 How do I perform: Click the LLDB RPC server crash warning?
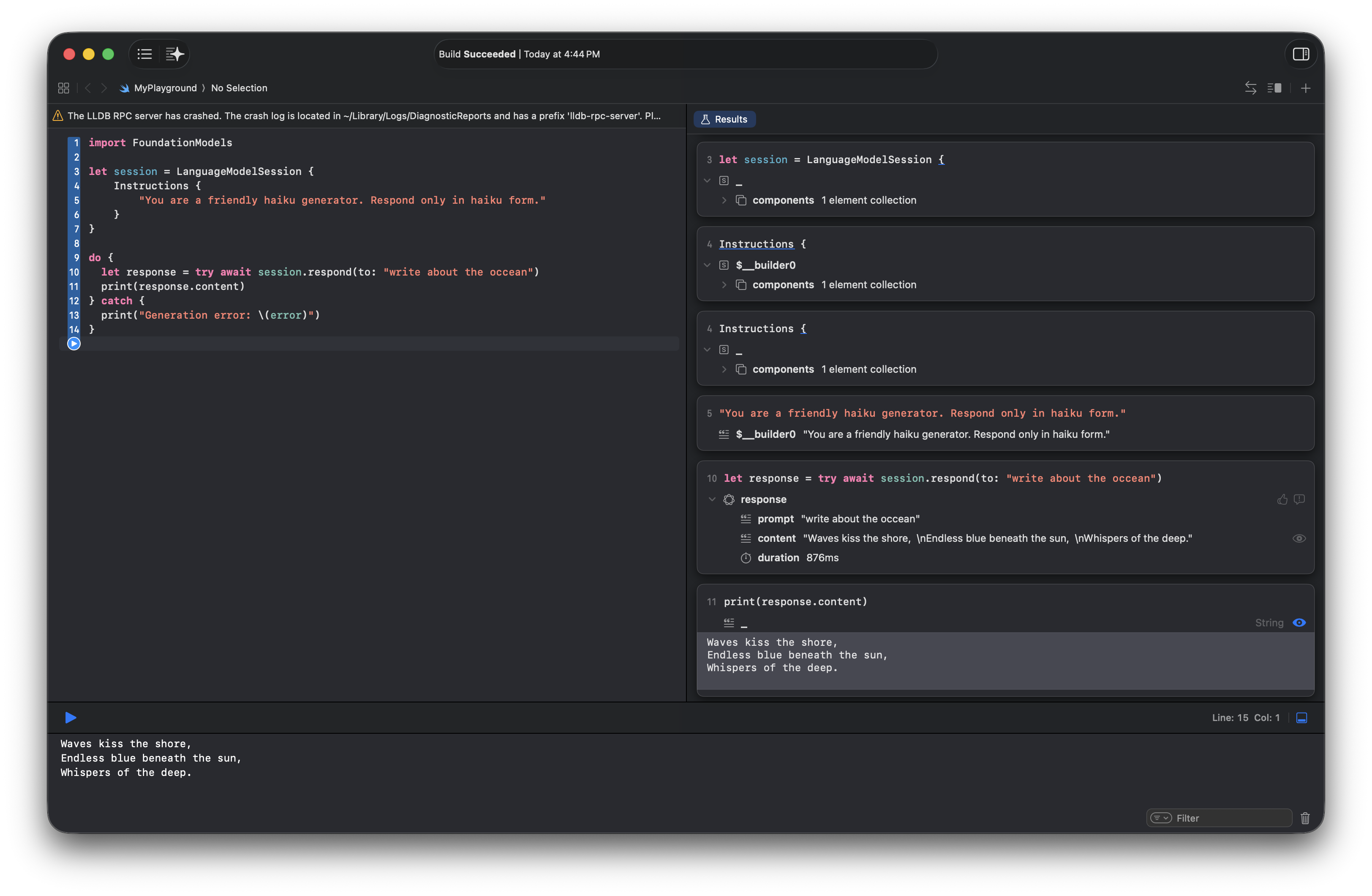click(x=364, y=116)
